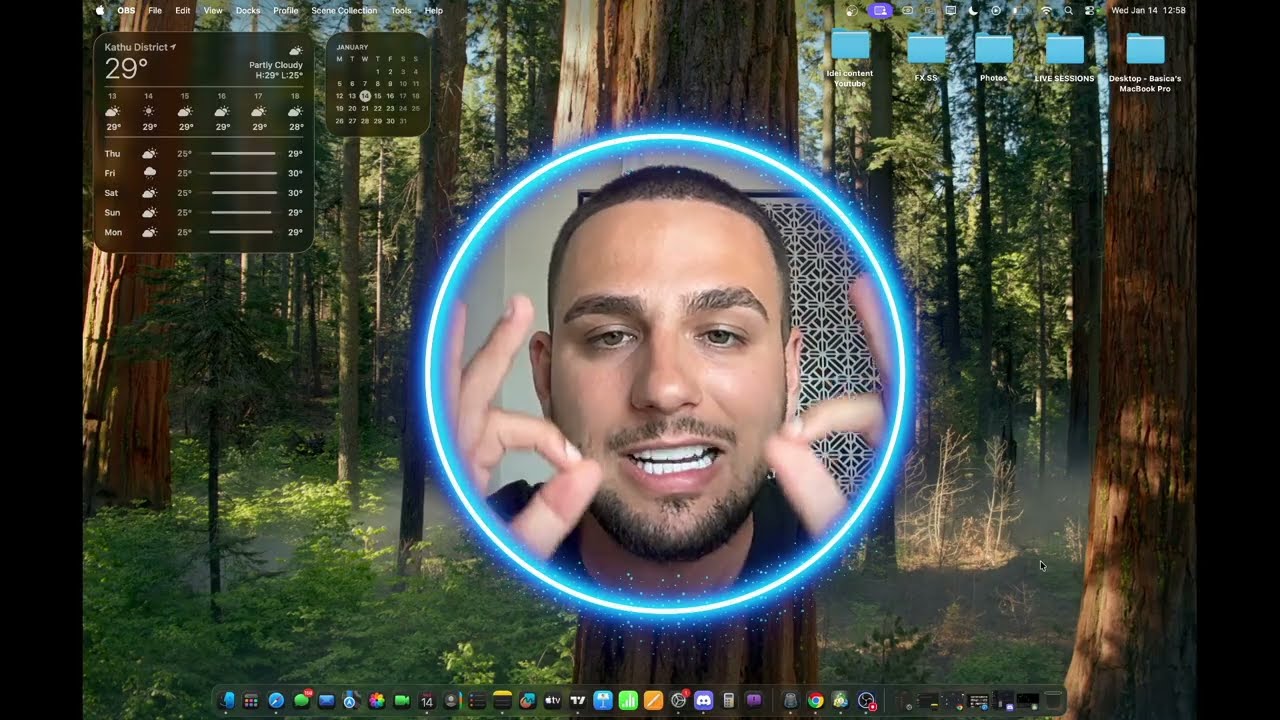This screenshot has height=720, width=1280.
Task: Open the File menu
Action: pyautogui.click(x=155, y=10)
